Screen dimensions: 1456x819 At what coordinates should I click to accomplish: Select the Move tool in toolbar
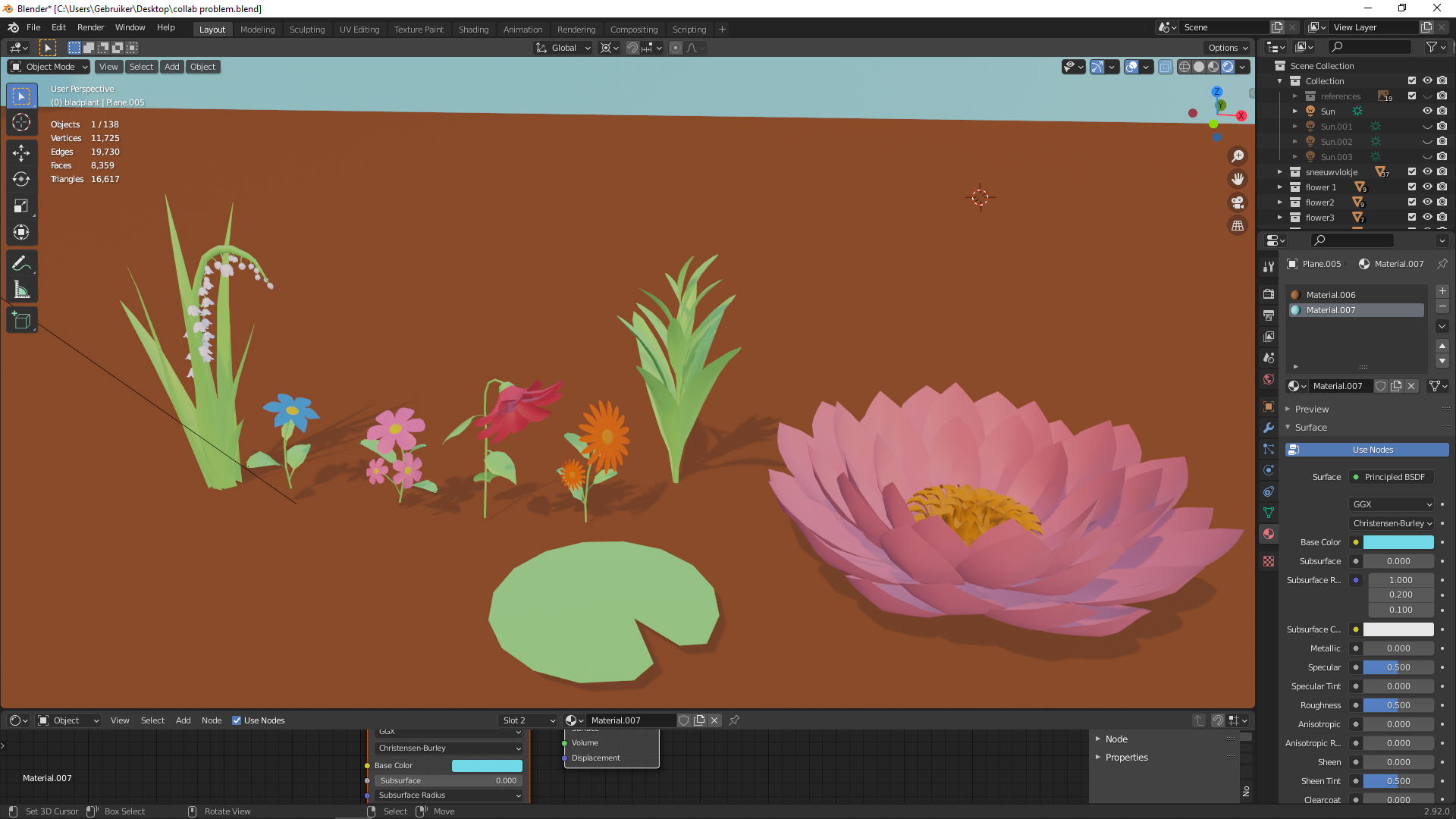tap(21, 152)
